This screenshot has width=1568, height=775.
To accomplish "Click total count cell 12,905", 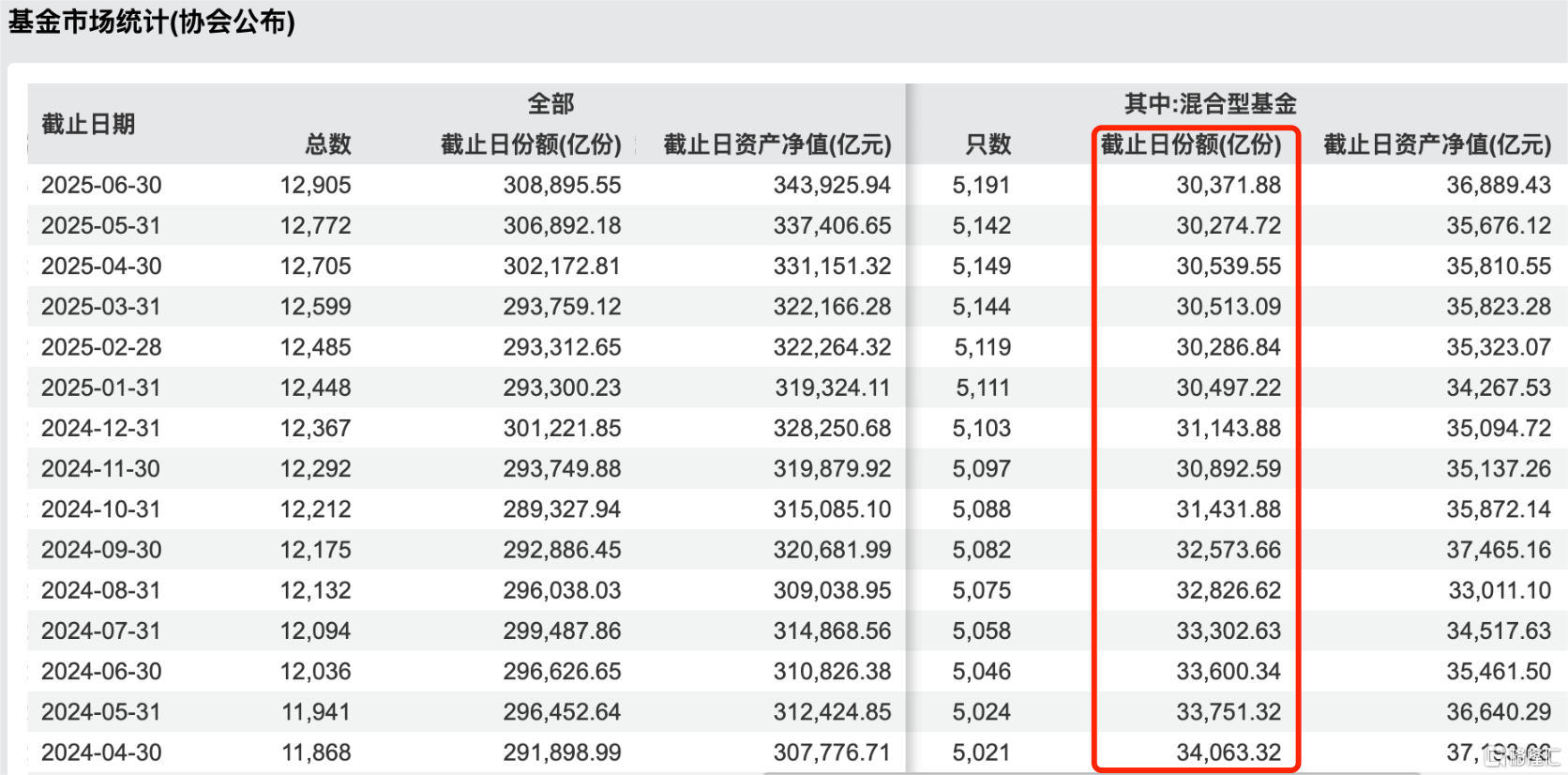I will [x=316, y=185].
